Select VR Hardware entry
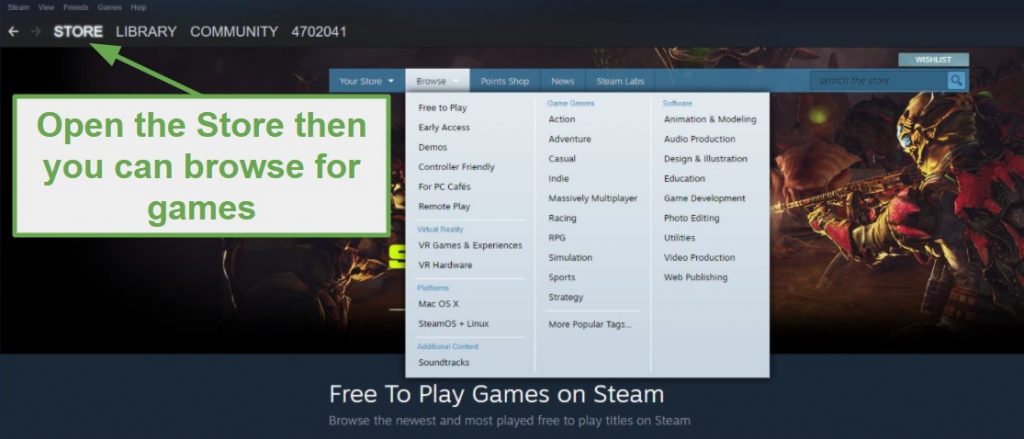 pos(445,265)
